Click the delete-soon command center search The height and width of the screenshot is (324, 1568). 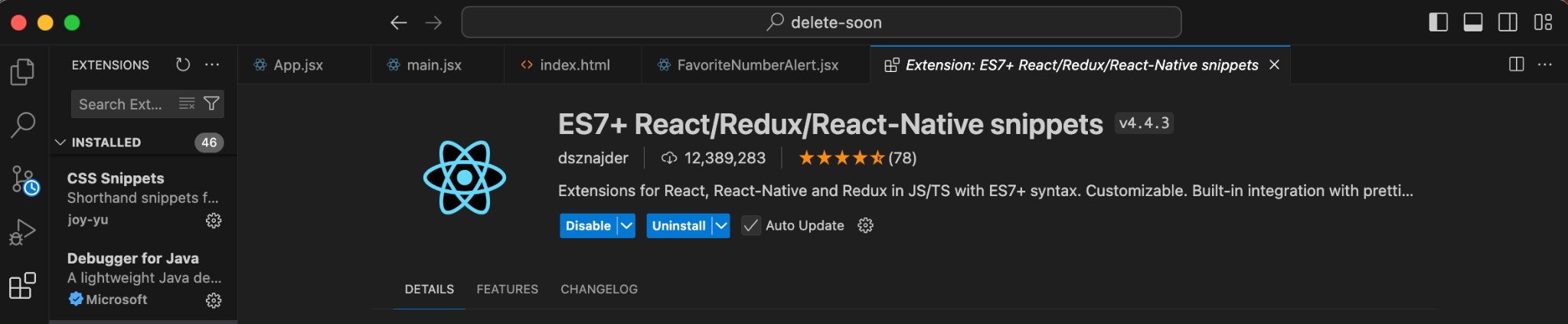(822, 22)
